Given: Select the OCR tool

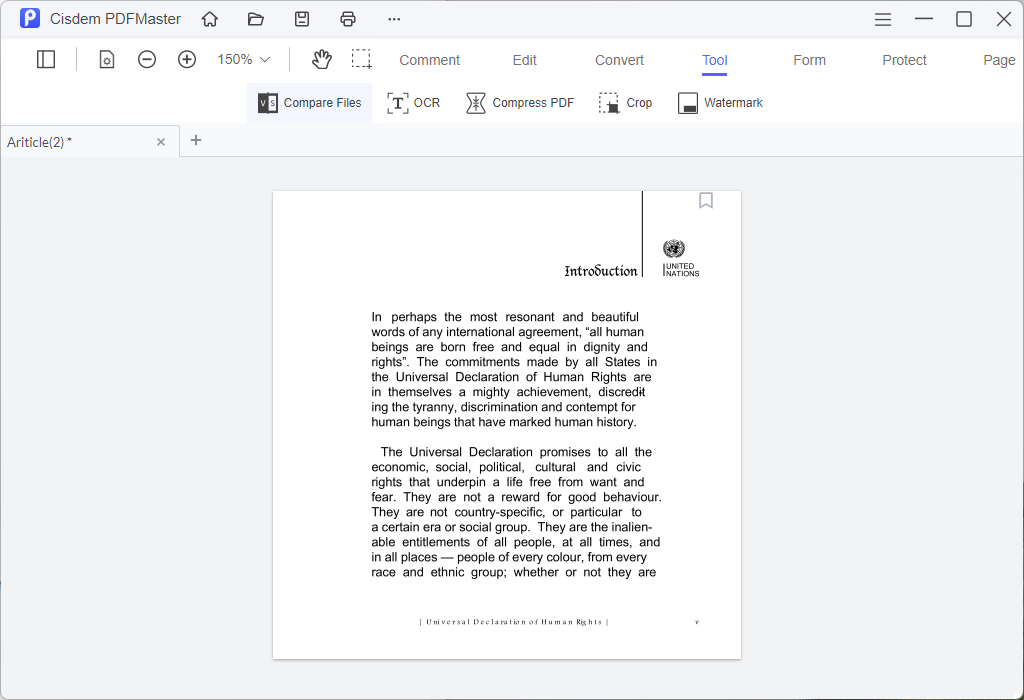Looking at the screenshot, I should point(414,103).
